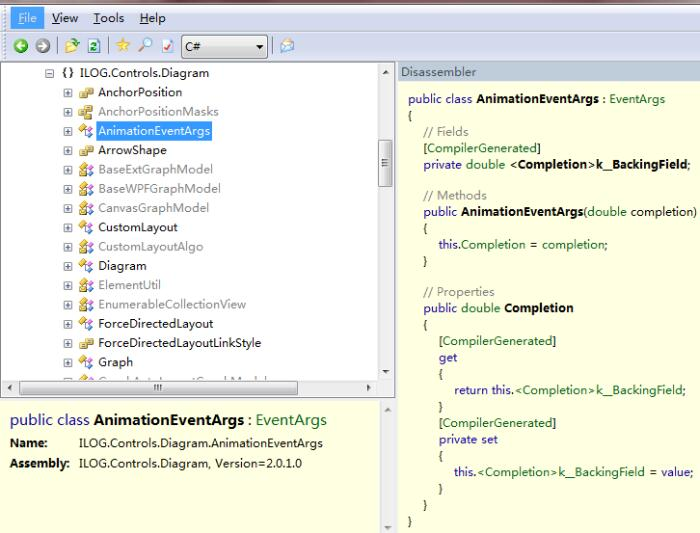The image size is (700, 533).
Task: Open an assembly with the folder icon
Action: [71, 46]
